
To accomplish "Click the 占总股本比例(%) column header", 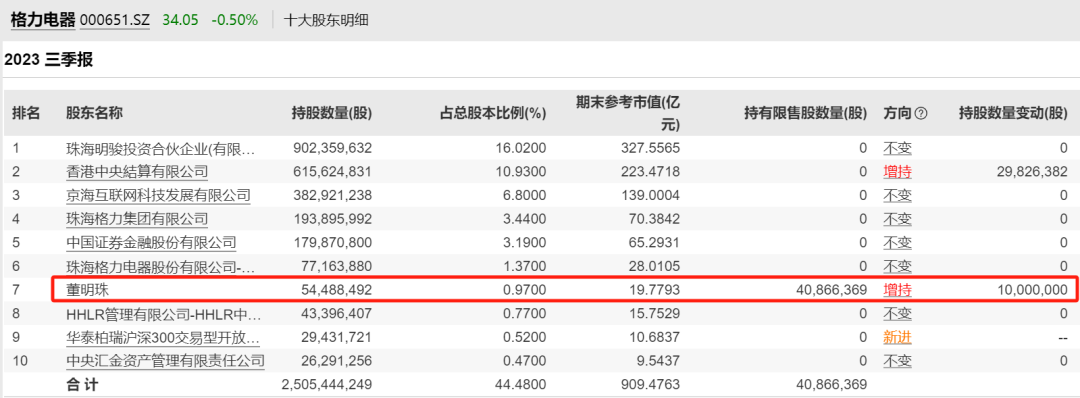I will (492, 114).
